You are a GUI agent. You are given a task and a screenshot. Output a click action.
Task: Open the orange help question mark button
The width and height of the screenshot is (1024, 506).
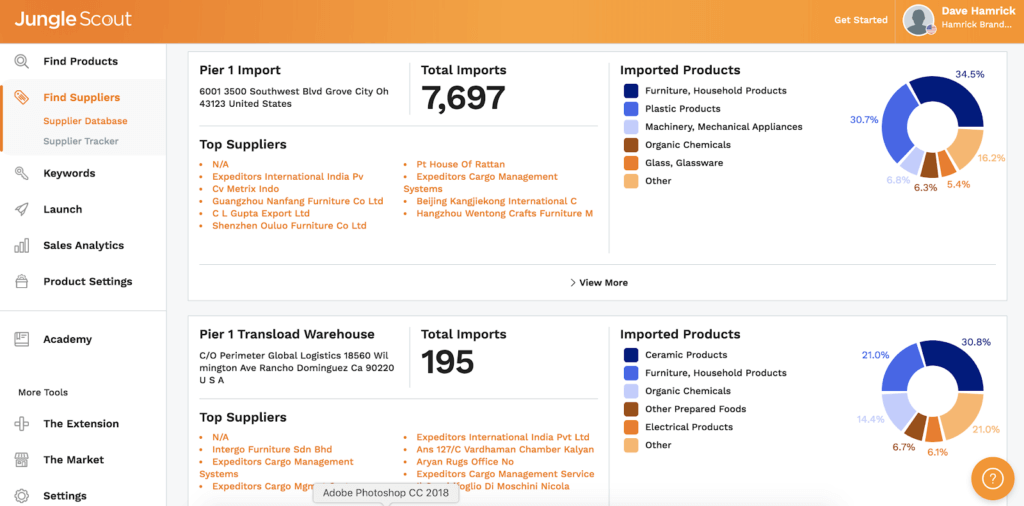(992, 479)
